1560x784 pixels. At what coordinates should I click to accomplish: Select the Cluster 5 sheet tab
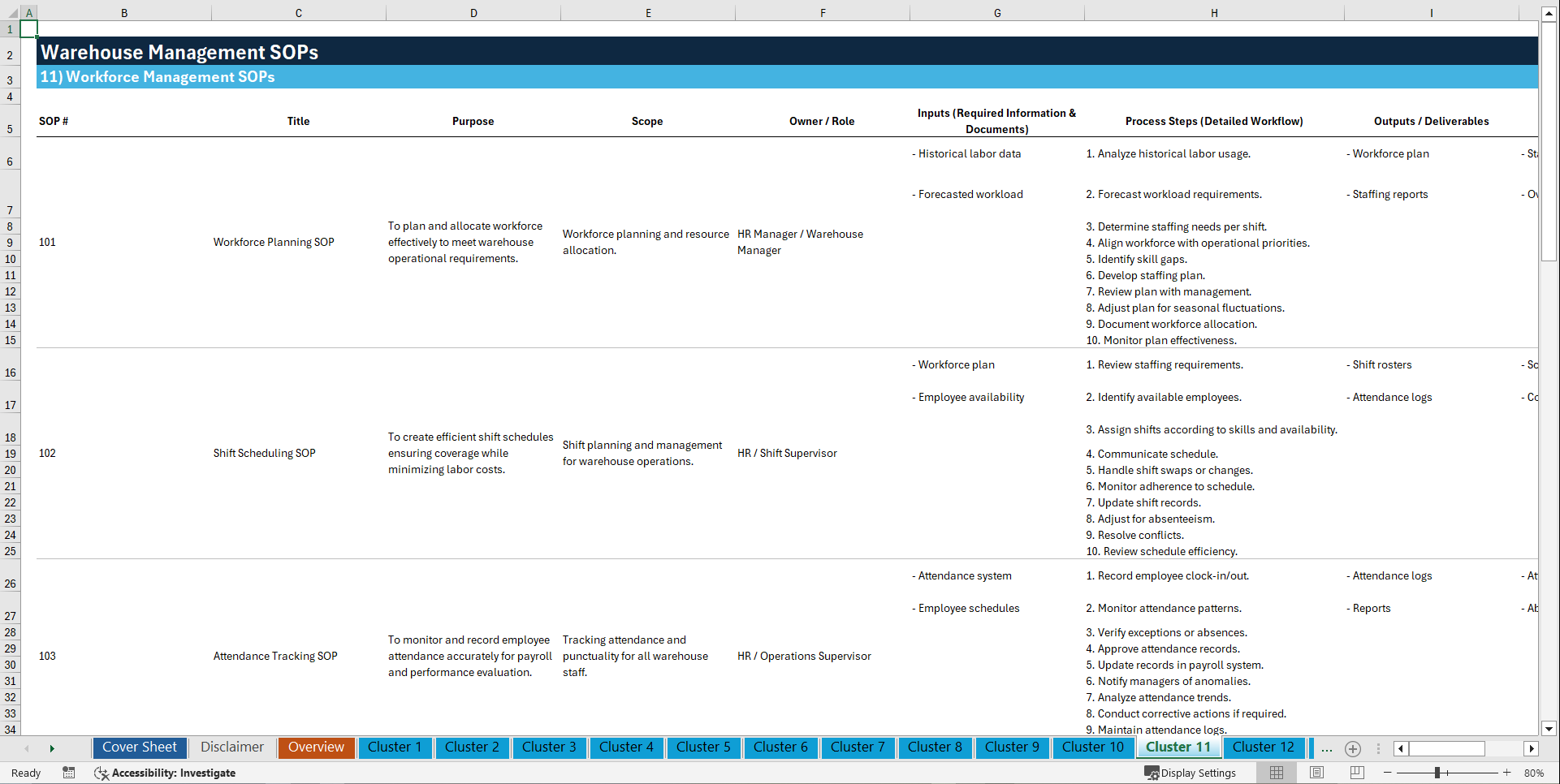[x=703, y=747]
